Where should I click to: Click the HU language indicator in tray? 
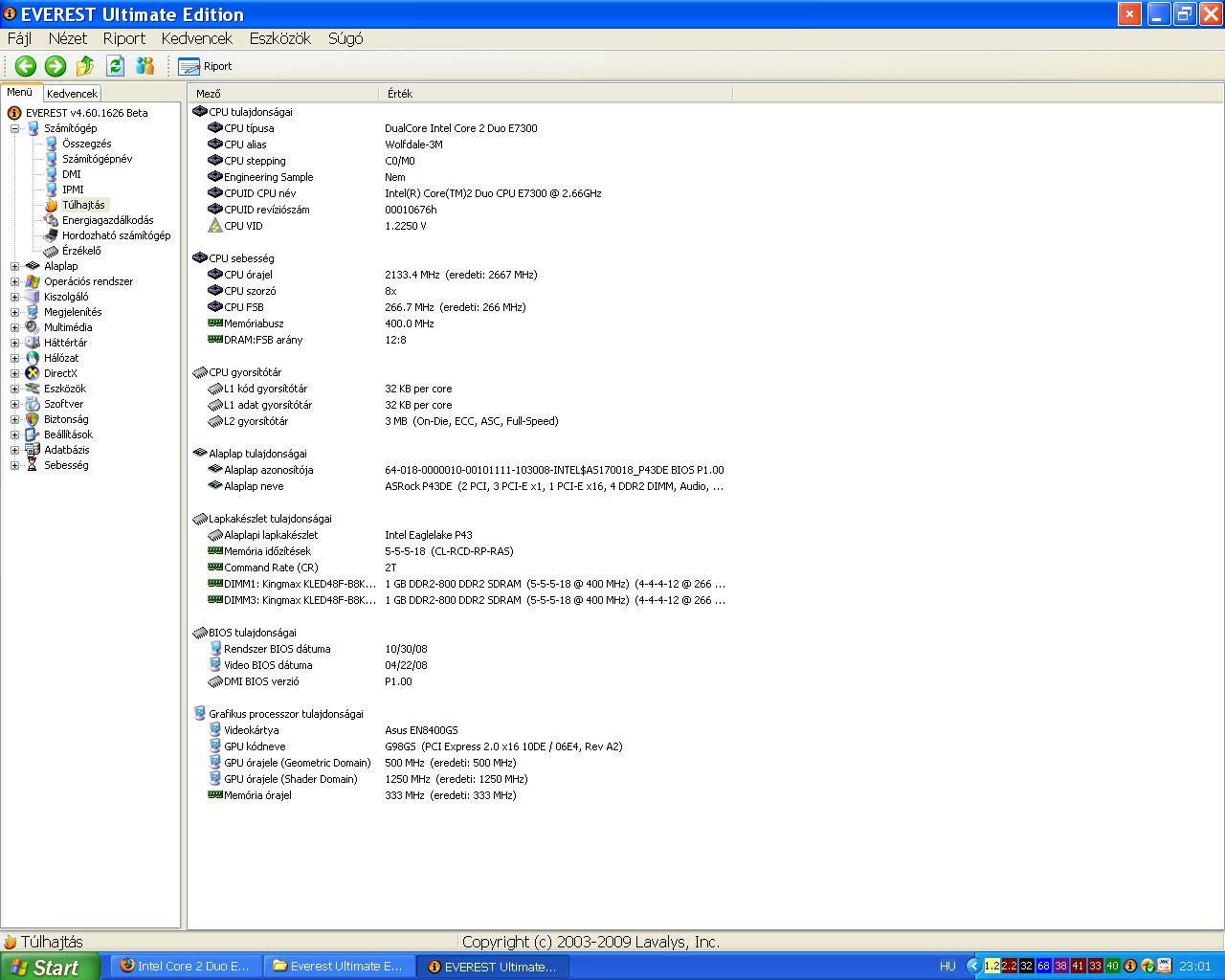coord(947,967)
